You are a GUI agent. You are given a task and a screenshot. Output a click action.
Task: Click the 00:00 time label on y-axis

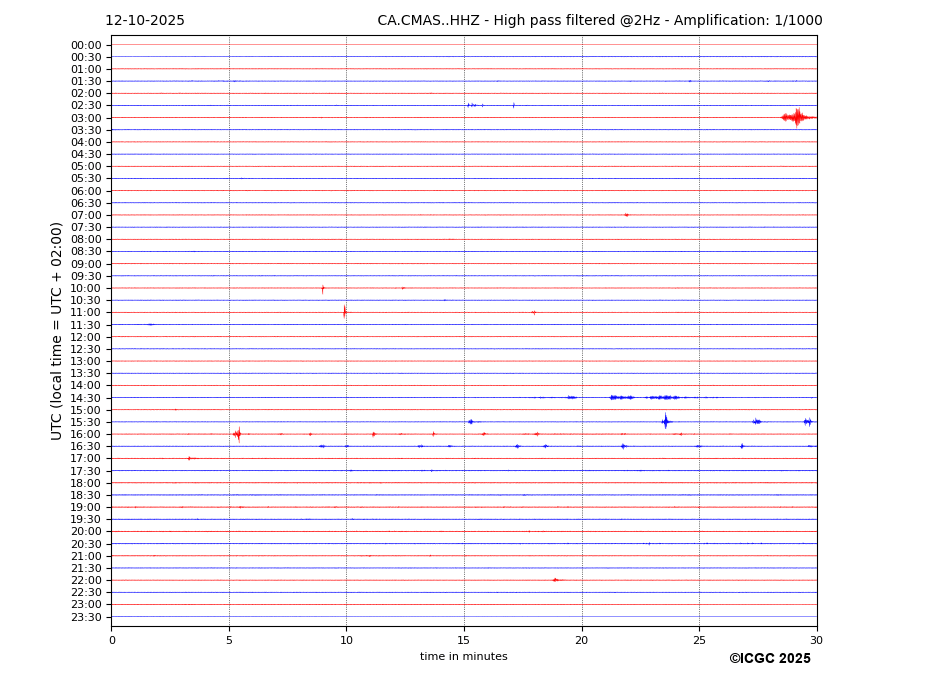coord(86,45)
